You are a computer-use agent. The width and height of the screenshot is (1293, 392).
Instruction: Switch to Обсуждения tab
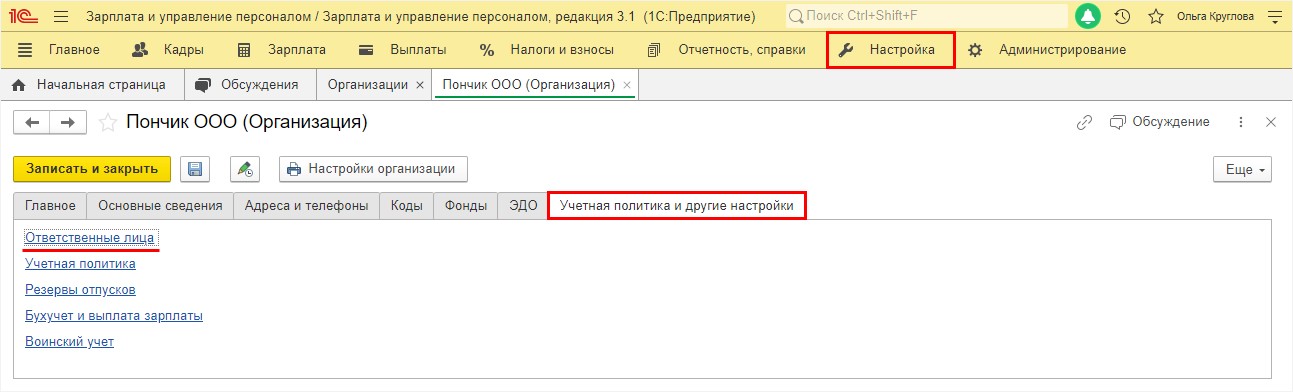(x=249, y=85)
